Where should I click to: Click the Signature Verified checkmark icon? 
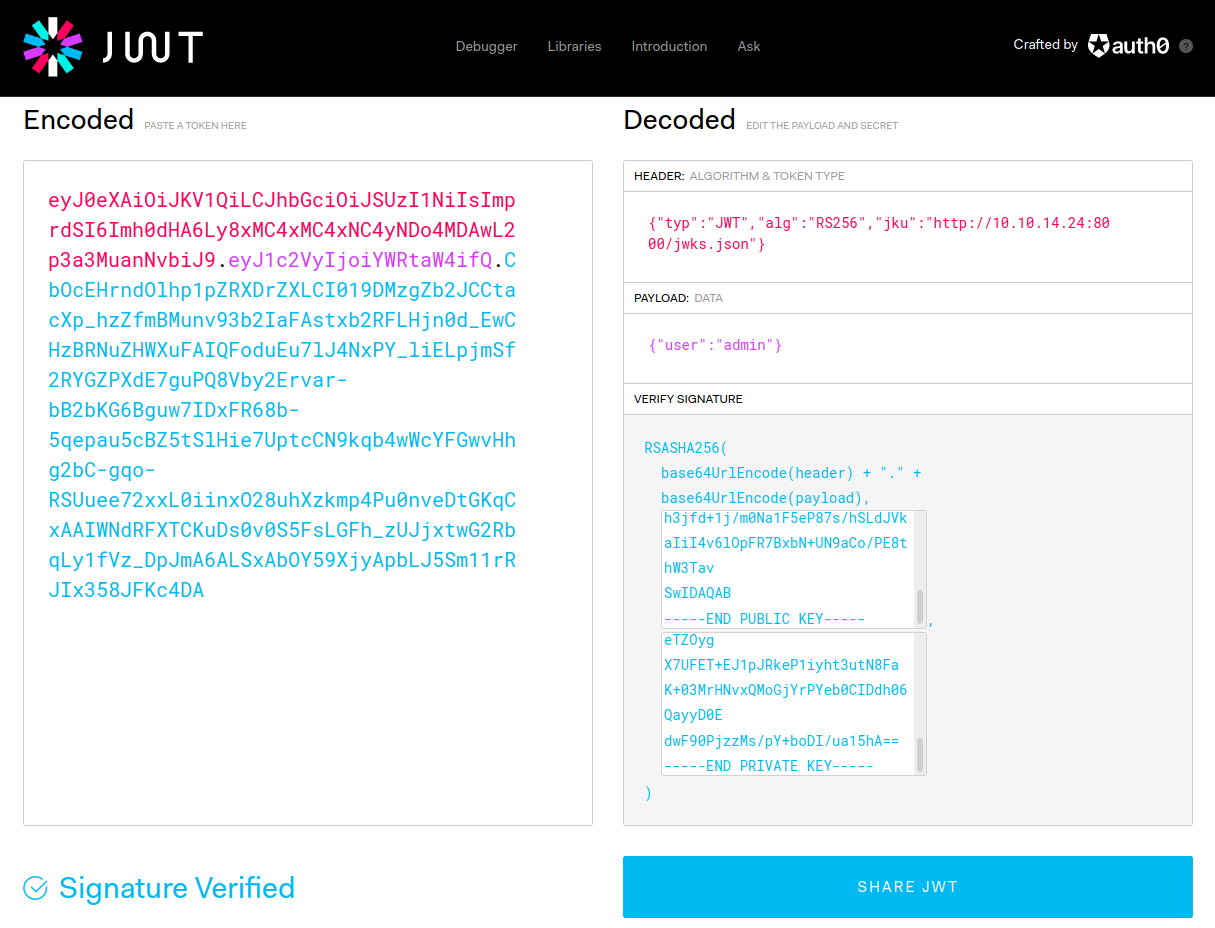(x=36, y=888)
